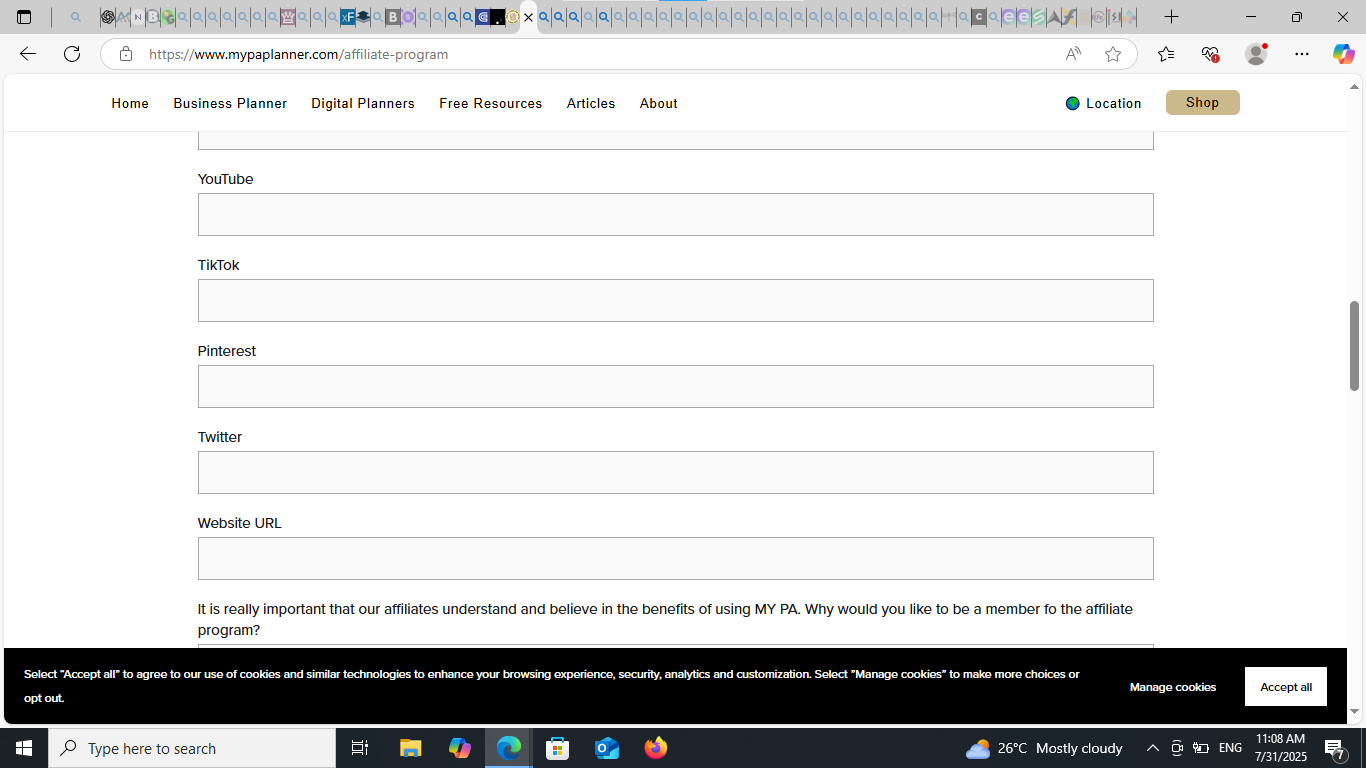Click the globe icon beside Location
The image size is (1366, 768).
tap(1073, 103)
